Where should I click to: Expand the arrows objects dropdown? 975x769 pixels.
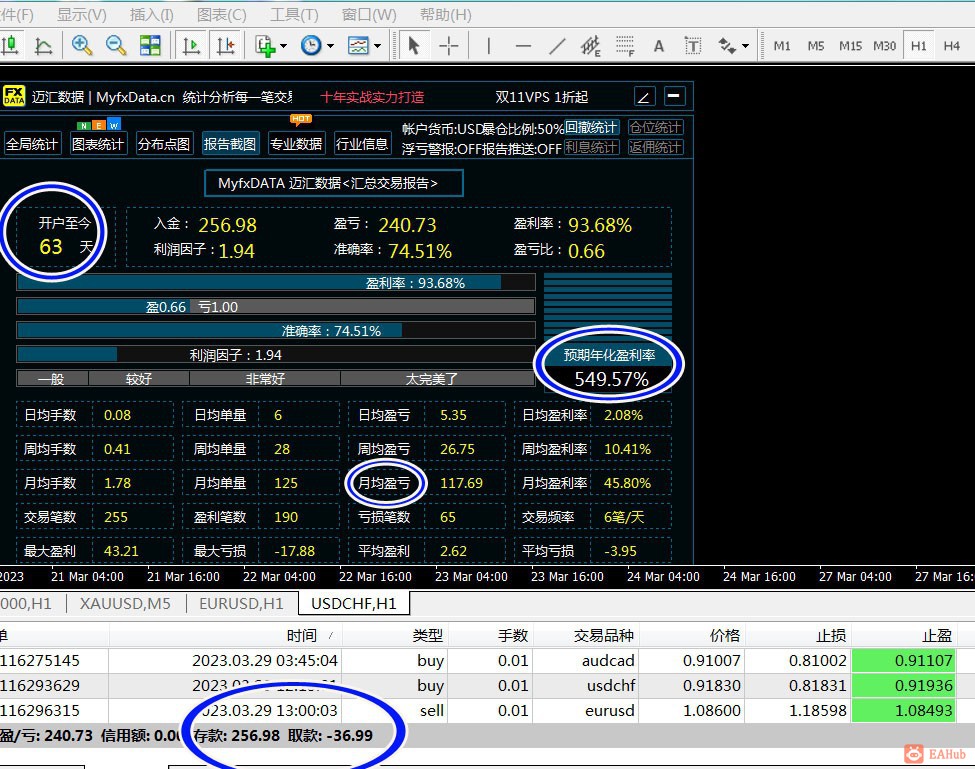(x=746, y=45)
